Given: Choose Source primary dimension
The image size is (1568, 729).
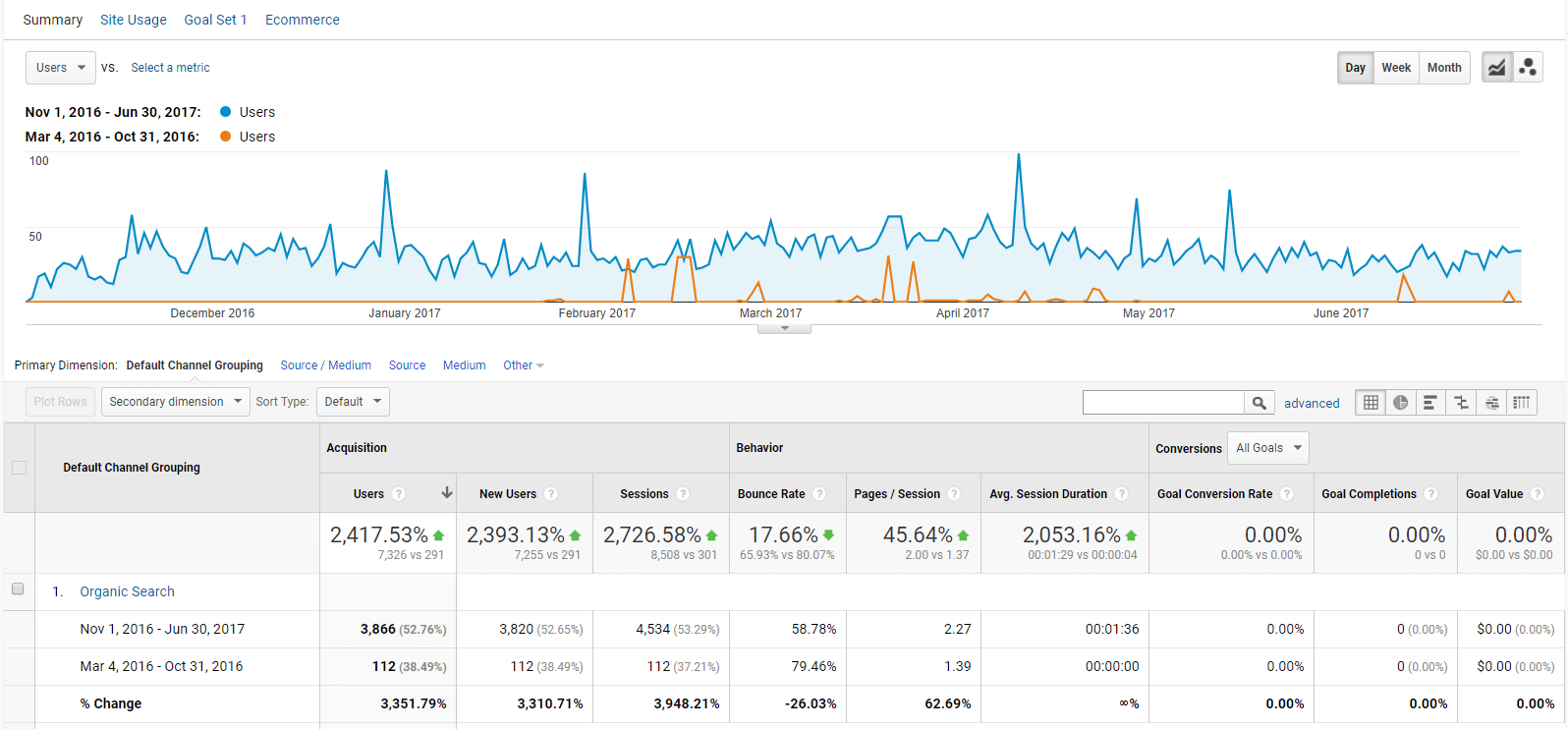Looking at the screenshot, I should tap(408, 365).
